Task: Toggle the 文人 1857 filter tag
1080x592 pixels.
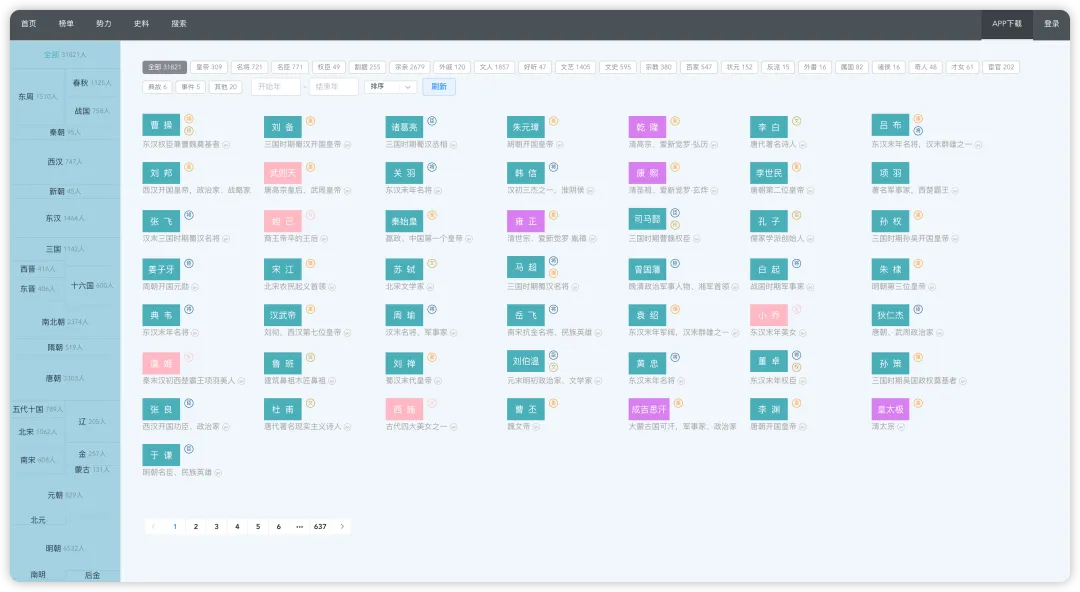Action: click(495, 67)
